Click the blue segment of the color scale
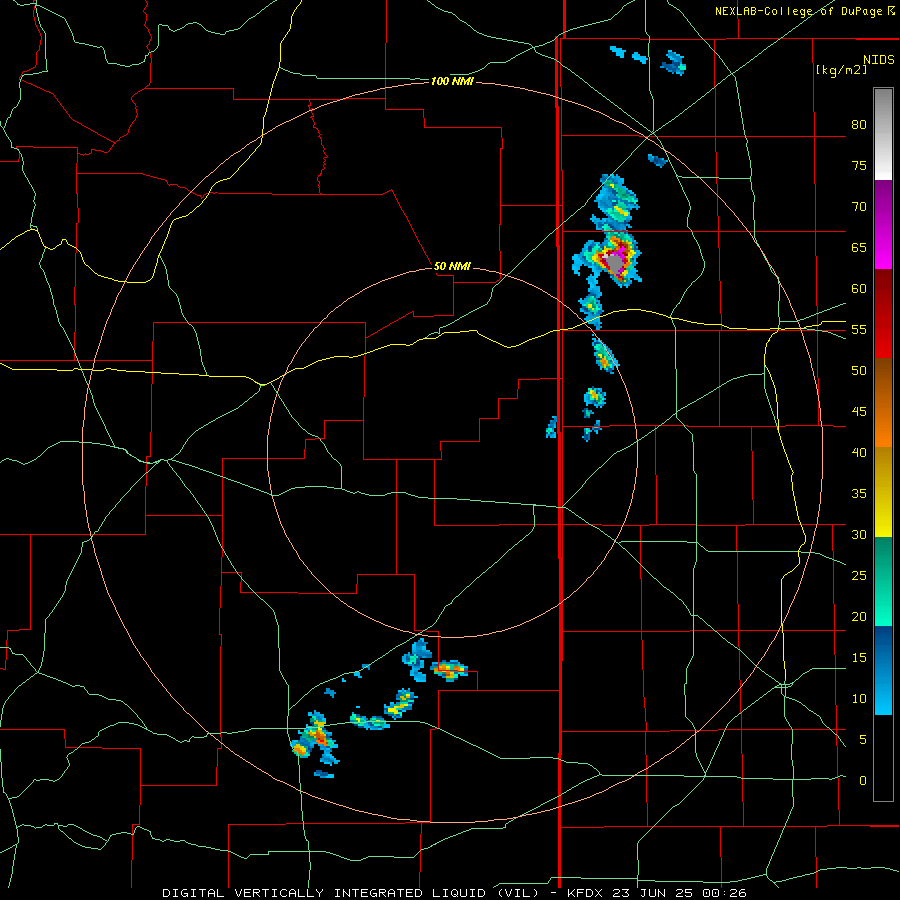 pyautogui.click(x=883, y=670)
